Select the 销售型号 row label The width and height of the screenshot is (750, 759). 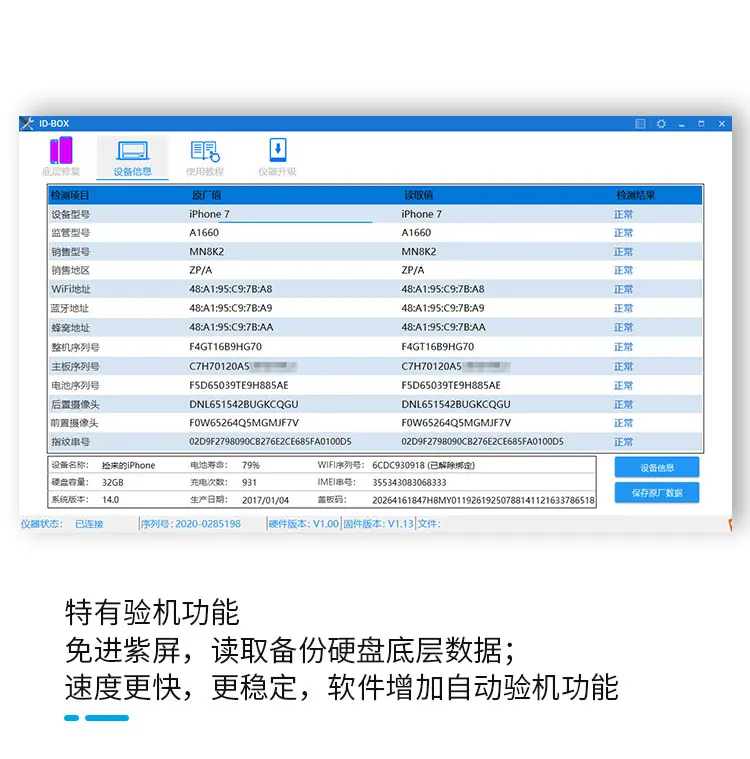(x=71, y=252)
